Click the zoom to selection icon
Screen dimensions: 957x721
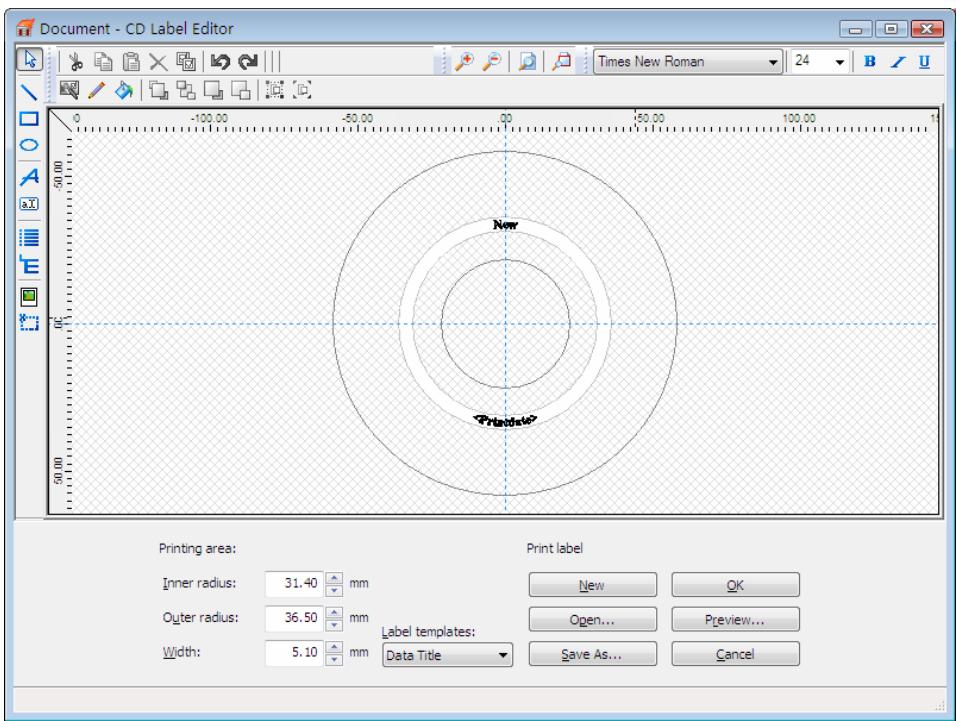click(x=562, y=62)
